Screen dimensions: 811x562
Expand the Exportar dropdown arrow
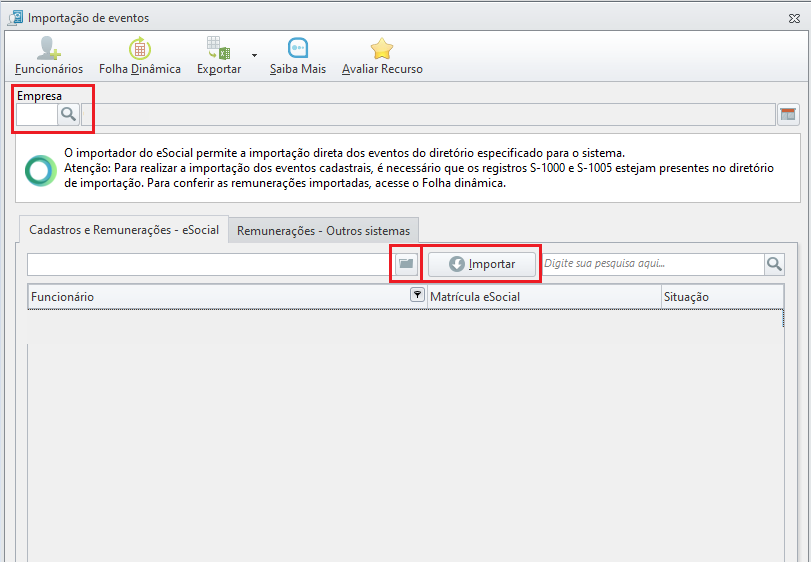pyautogui.click(x=254, y=55)
